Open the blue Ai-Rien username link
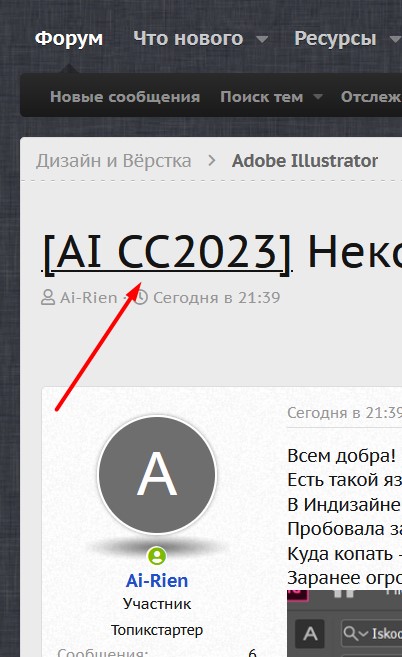Image resolution: width=402 pixels, height=657 pixels. (157, 581)
